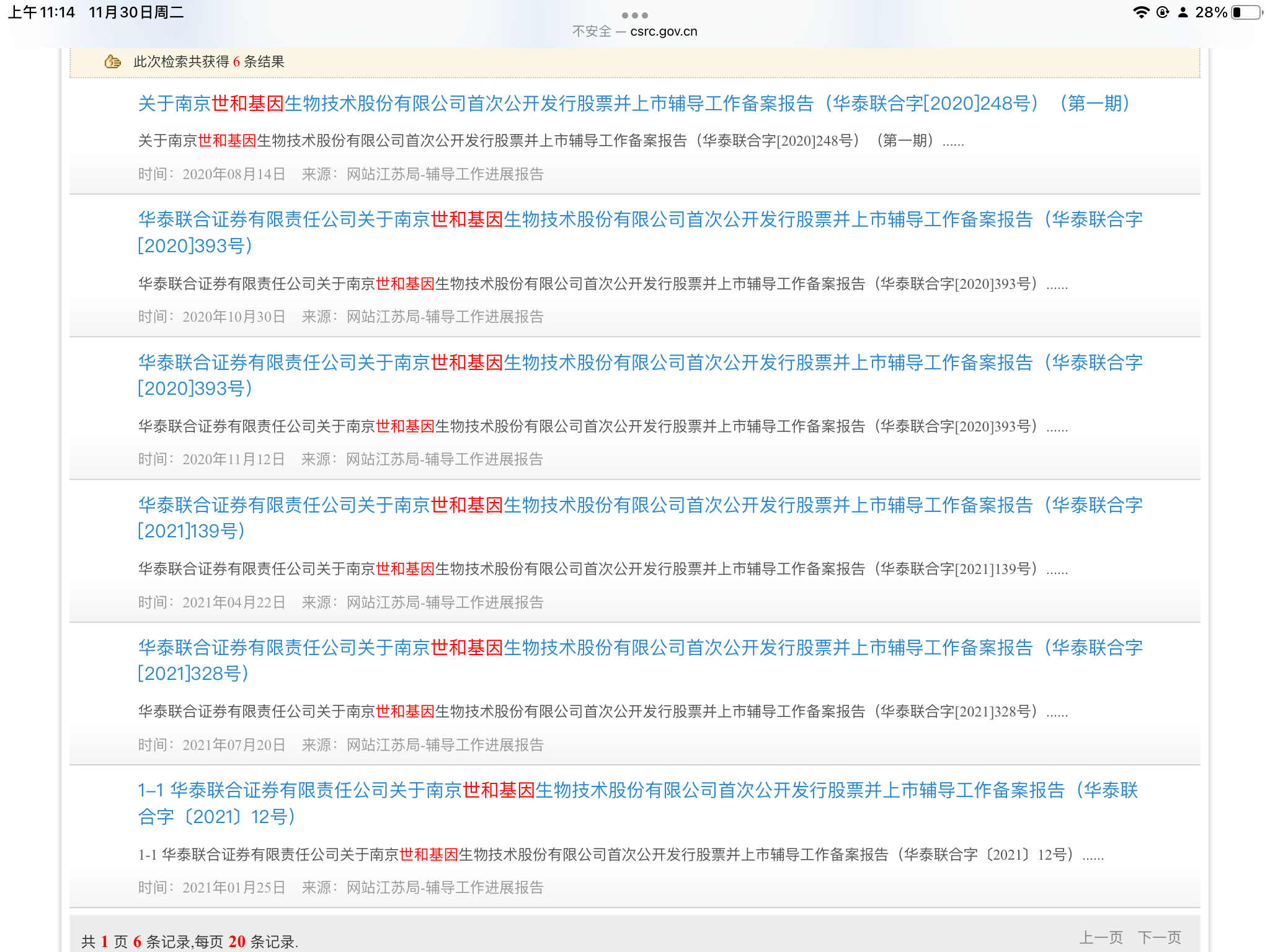Tap the [2021]328号 summary snippet text
This screenshot has height=952, width=1270.
click(x=602, y=712)
